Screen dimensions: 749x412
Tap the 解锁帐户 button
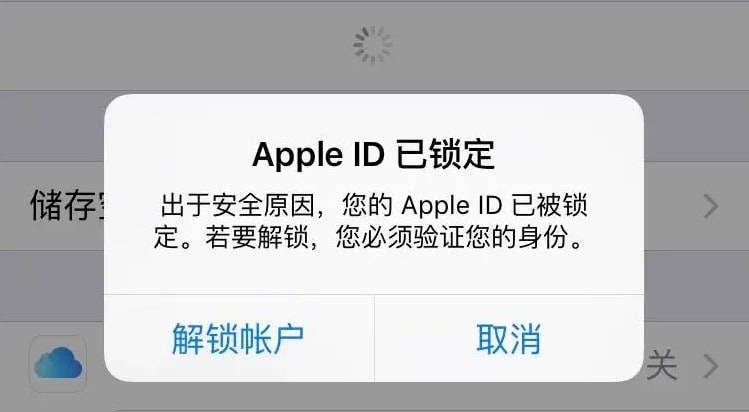238,338
